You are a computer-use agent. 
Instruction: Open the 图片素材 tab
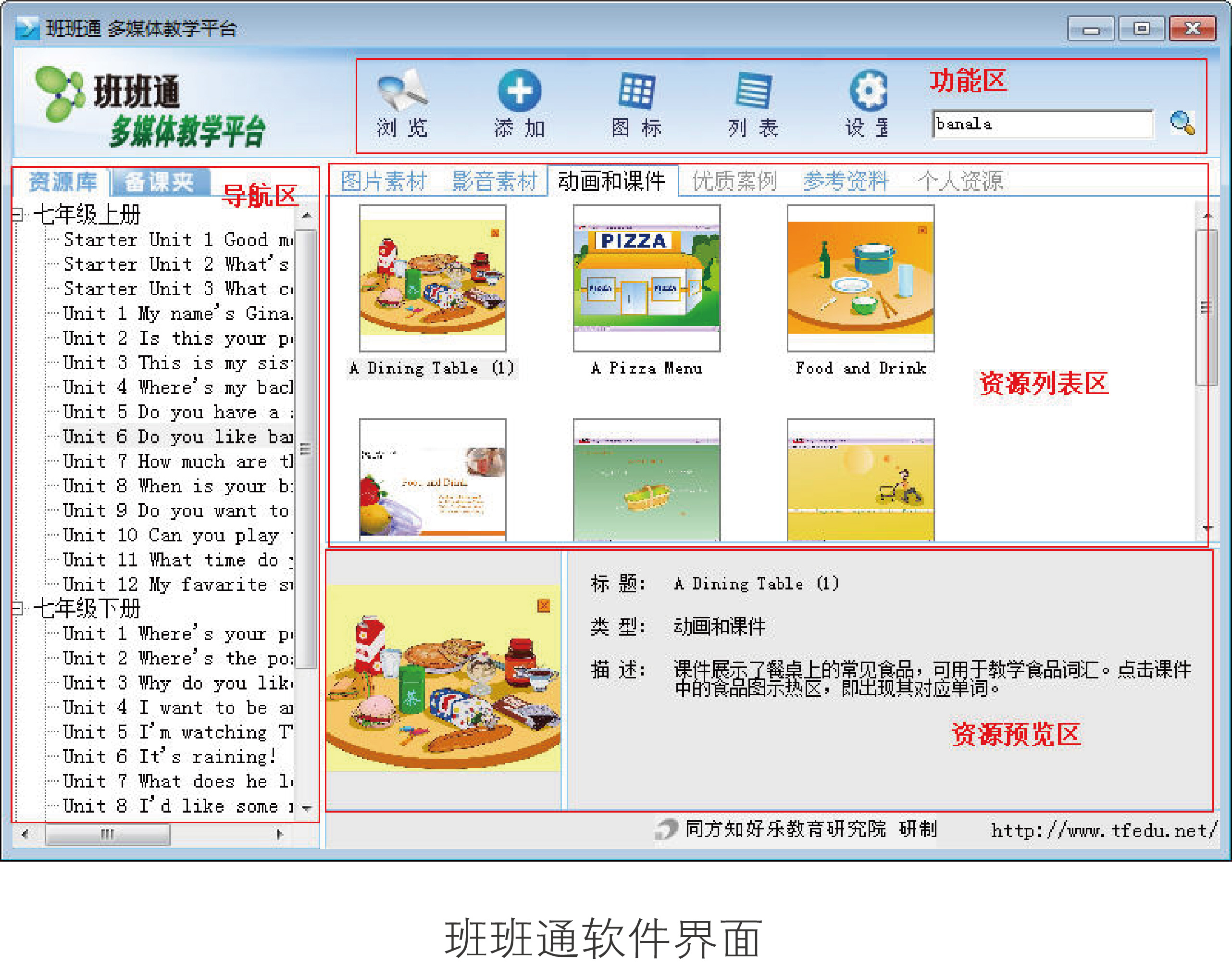pos(383,181)
